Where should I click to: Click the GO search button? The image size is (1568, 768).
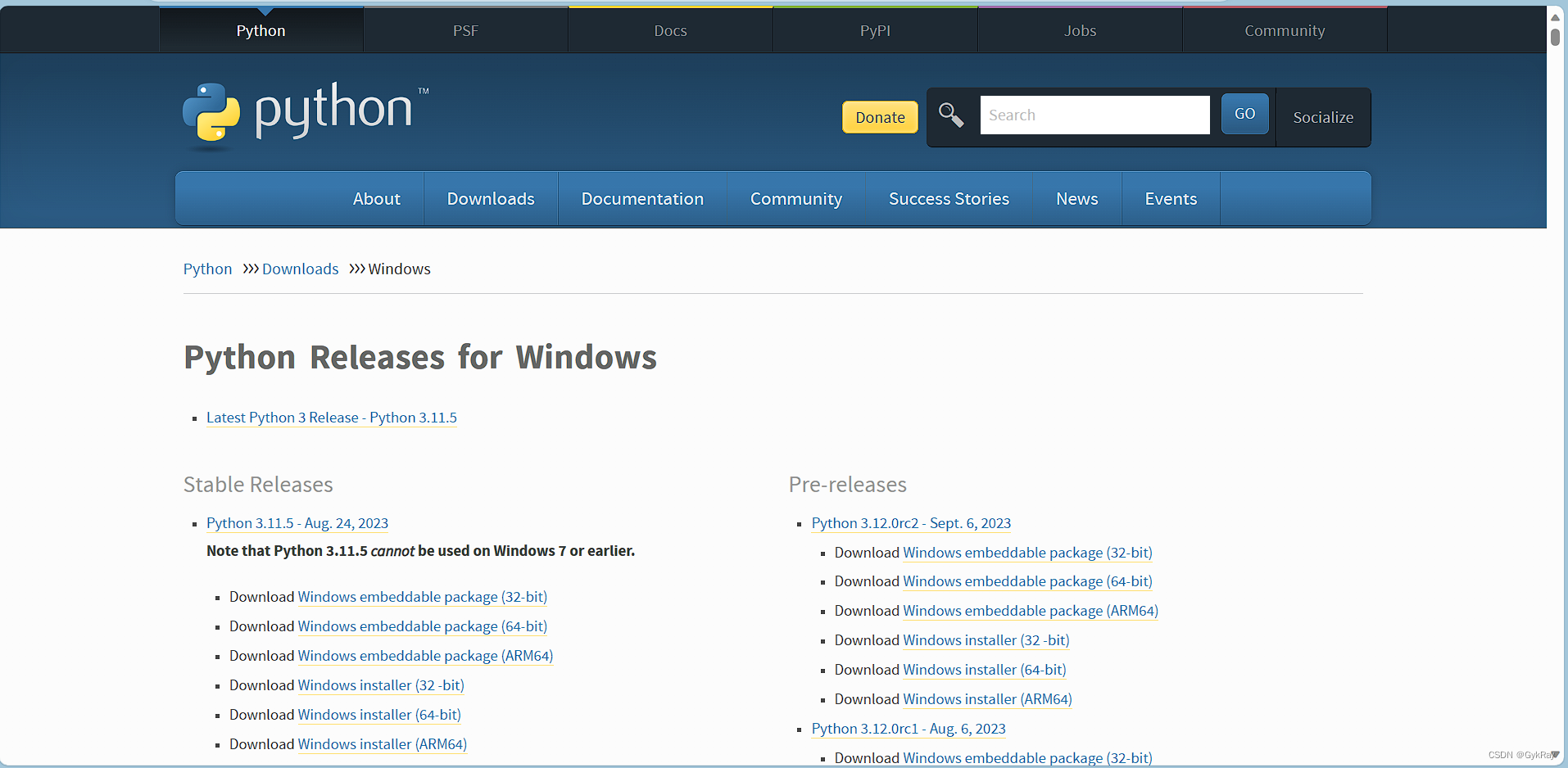1244,114
